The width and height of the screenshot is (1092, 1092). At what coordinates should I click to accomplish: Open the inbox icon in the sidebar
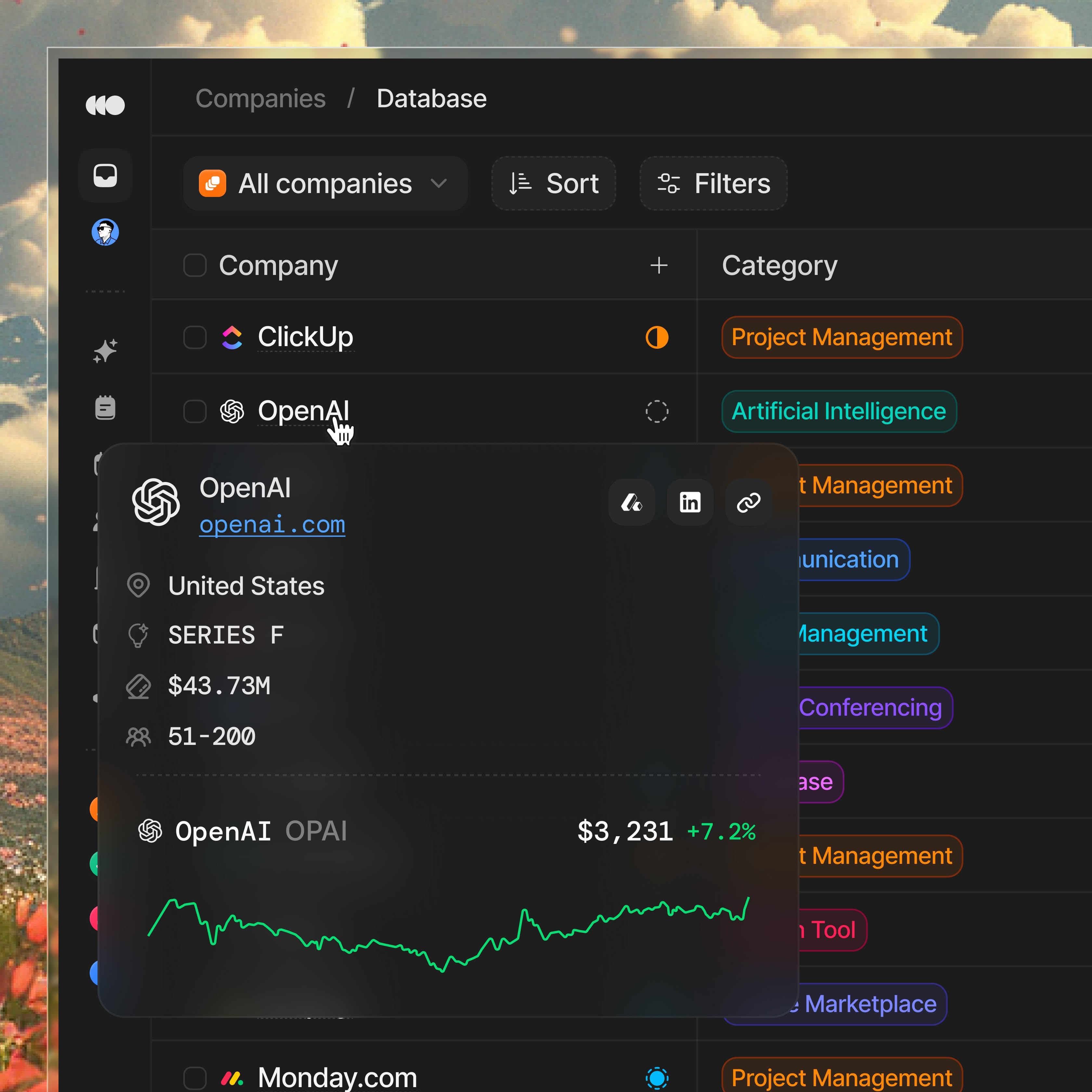tap(105, 176)
